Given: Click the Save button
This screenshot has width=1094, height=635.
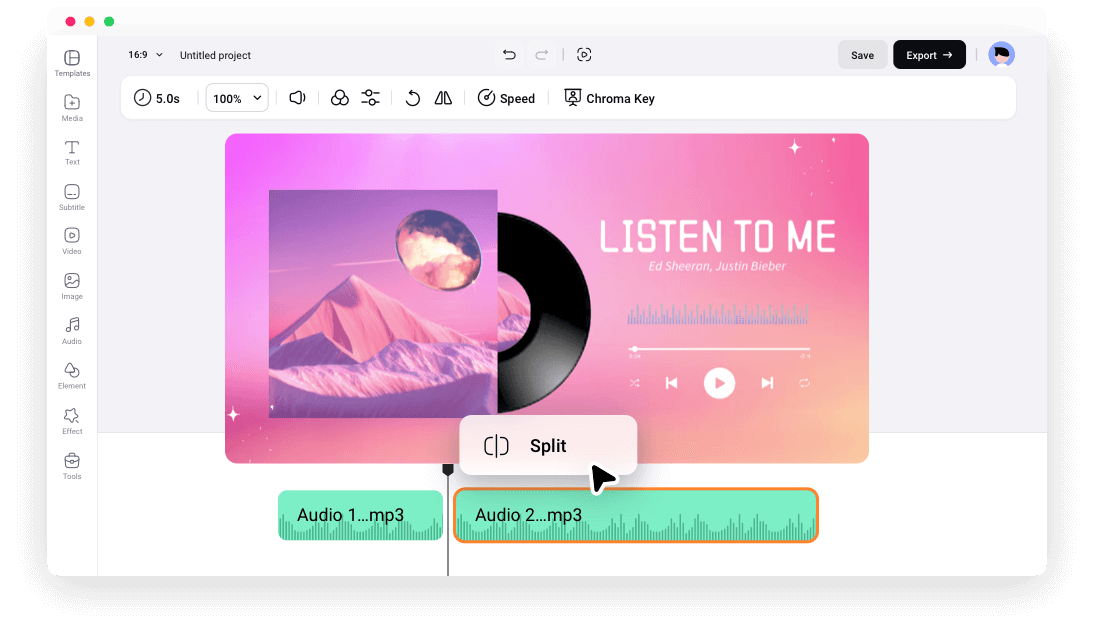Looking at the screenshot, I should pyautogui.click(x=862, y=55).
